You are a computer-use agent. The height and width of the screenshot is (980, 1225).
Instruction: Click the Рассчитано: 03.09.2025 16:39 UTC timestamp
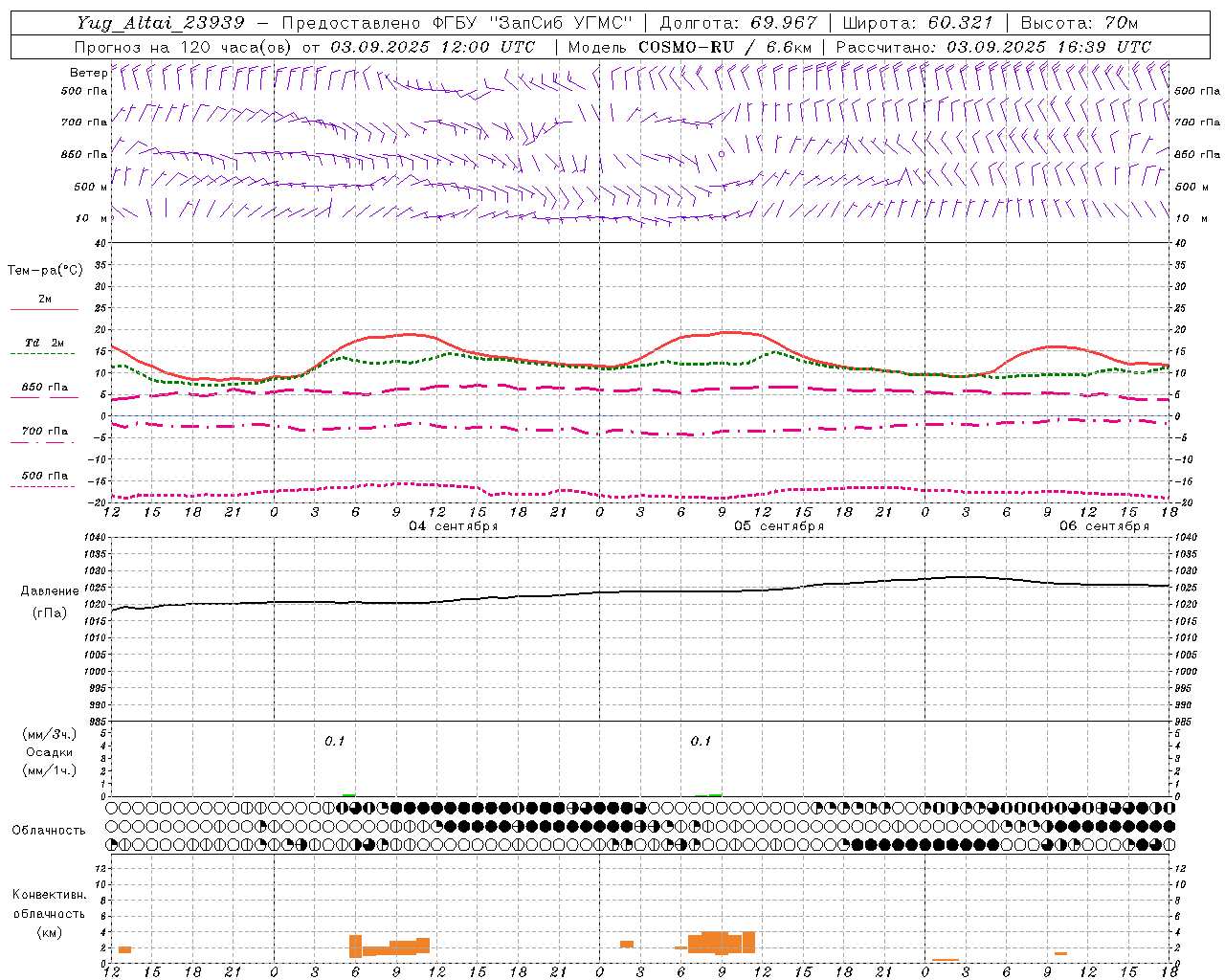pyautogui.click(x=993, y=47)
